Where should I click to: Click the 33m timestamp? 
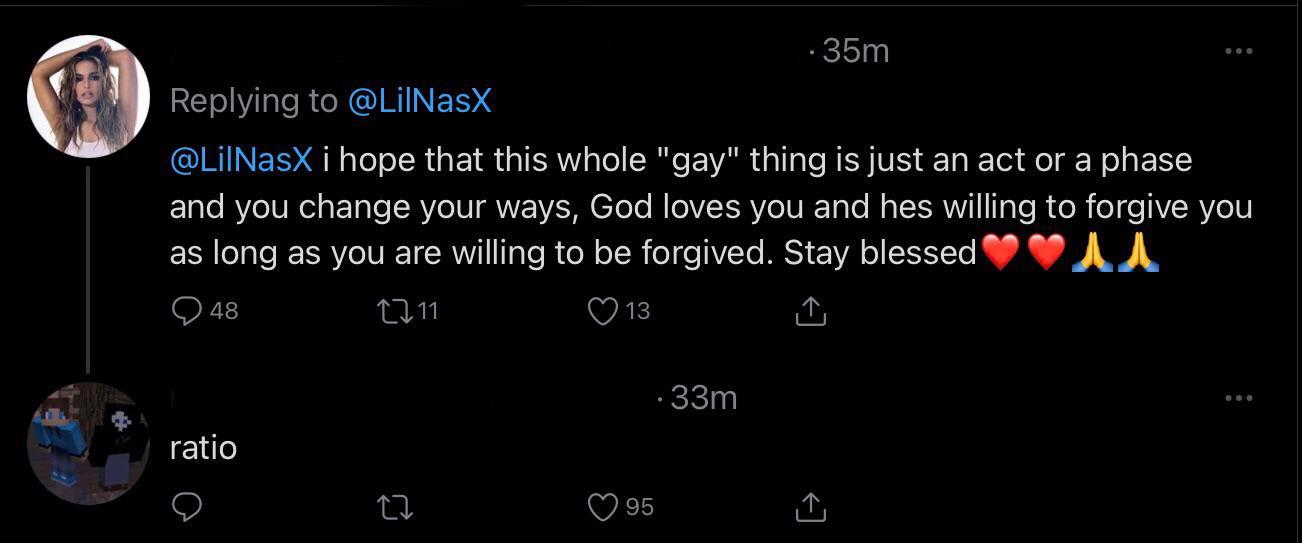tap(703, 398)
